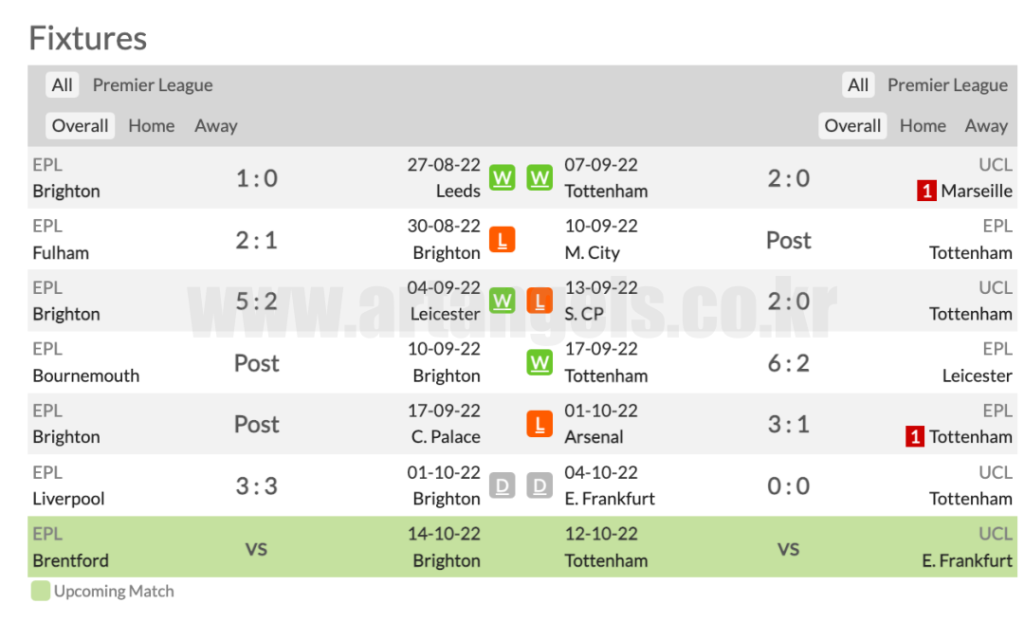This screenshot has width=1024, height=622.
Task: Select the left All competitions filter
Action: tap(62, 85)
